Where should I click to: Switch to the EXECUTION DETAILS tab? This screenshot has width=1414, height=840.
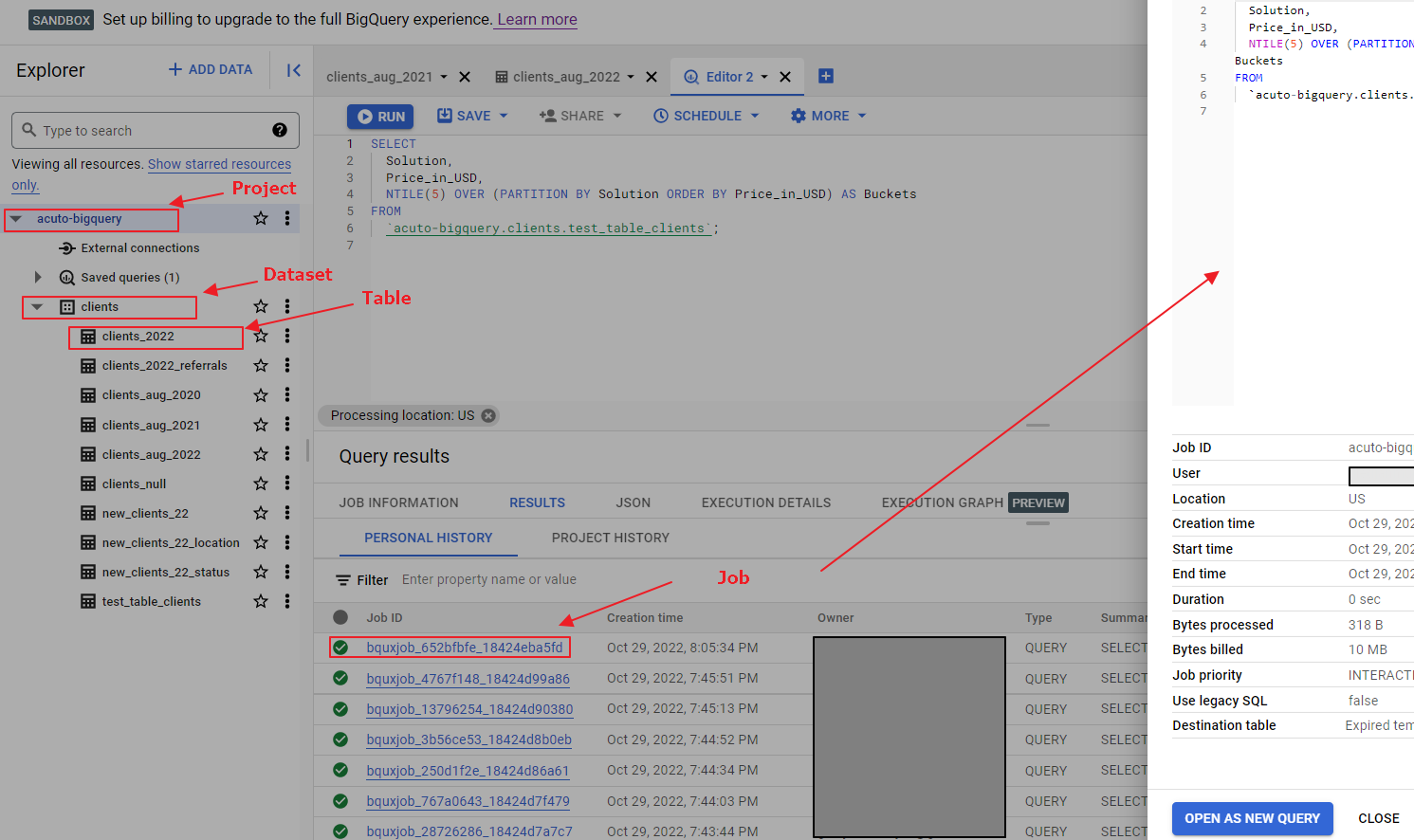tap(766, 502)
